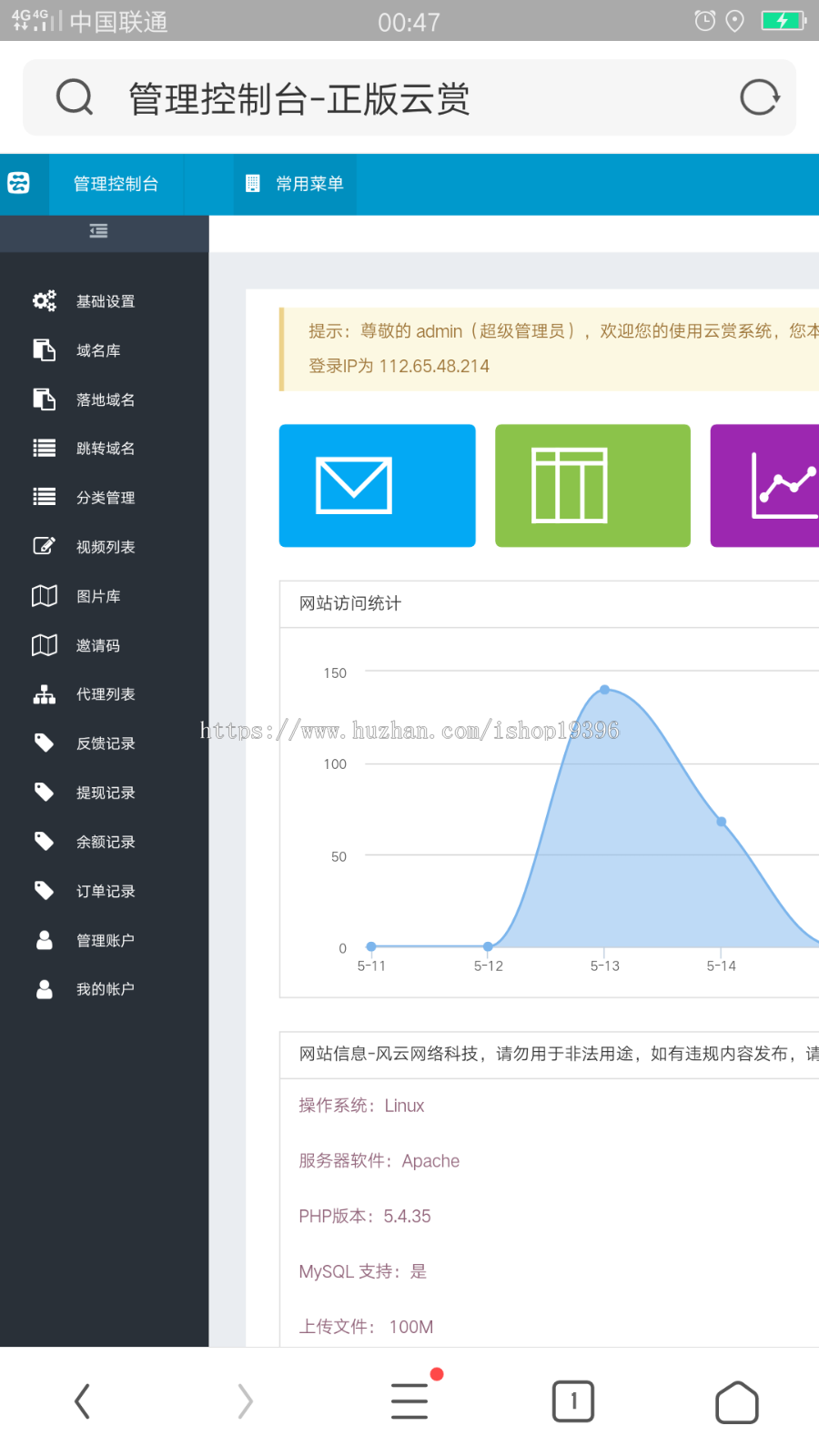819x1456 pixels.
Task: Open 提现记录 sidebar entry
Action: pyautogui.click(x=106, y=793)
